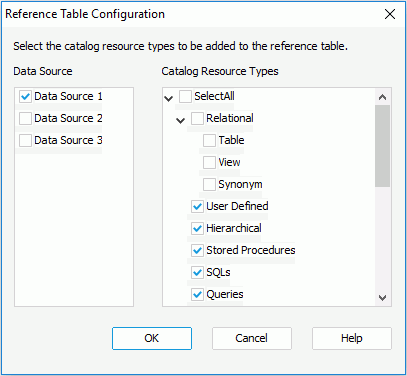Select the 'Queries' tree label
Image resolution: width=407 pixels, height=376 pixels.
(x=225, y=294)
